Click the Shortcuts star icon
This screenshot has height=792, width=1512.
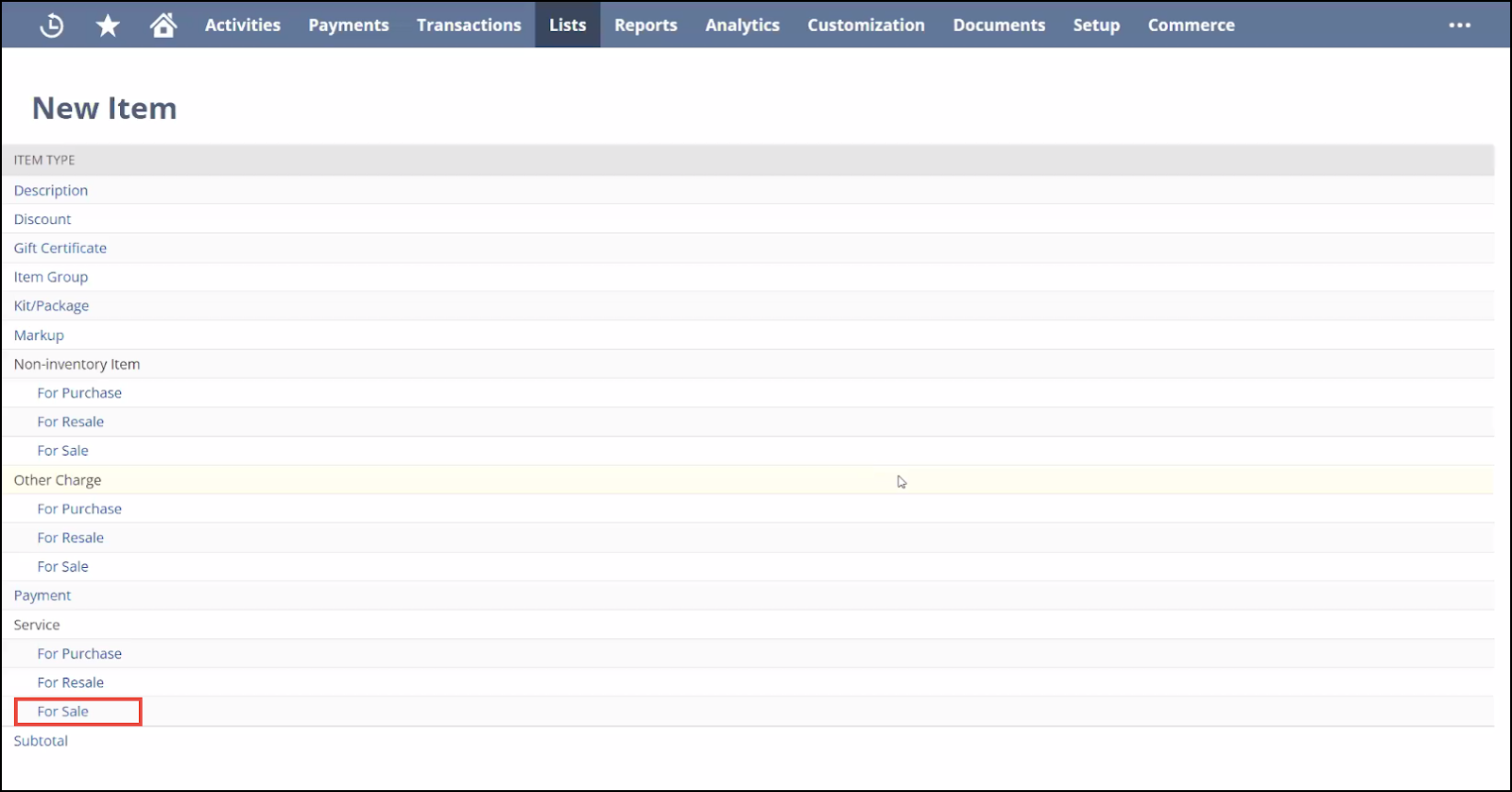(108, 26)
